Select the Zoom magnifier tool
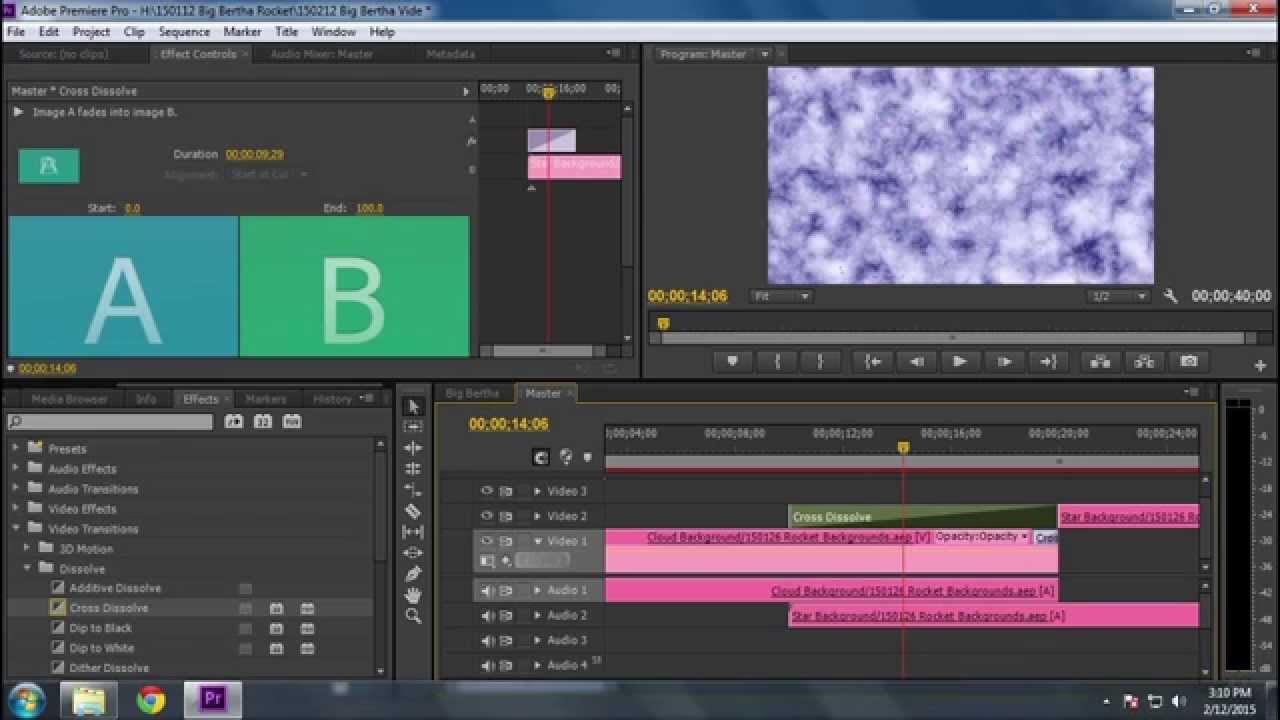Image resolution: width=1280 pixels, height=720 pixels. pos(413,616)
